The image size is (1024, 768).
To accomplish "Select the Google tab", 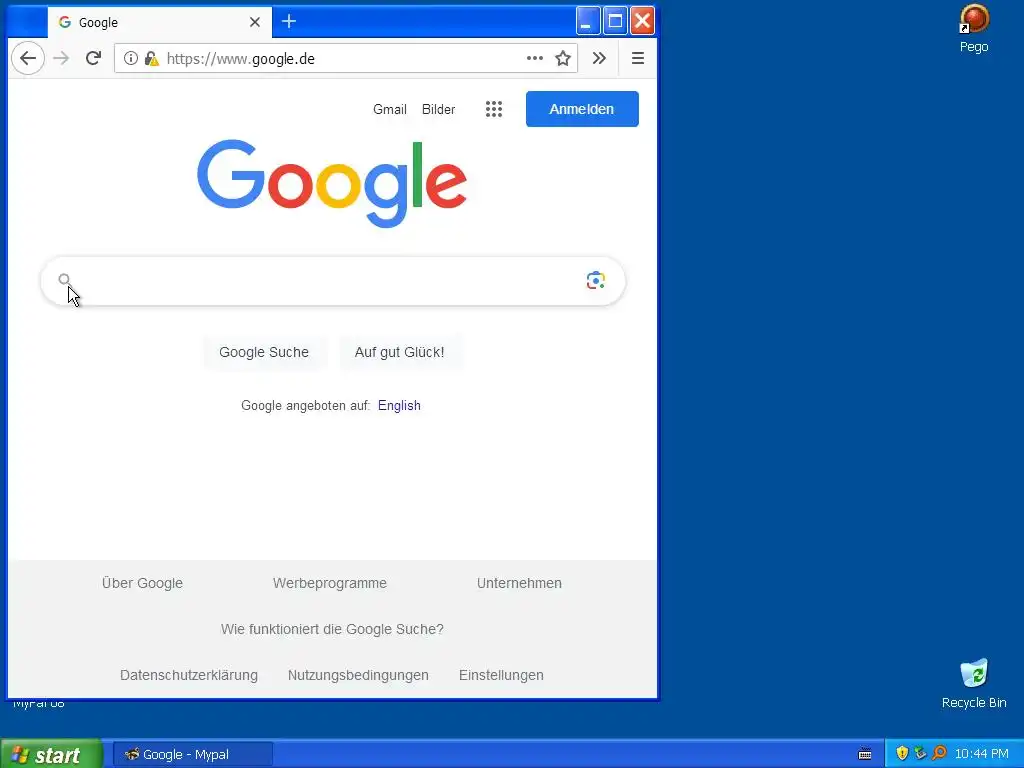I will [159, 22].
